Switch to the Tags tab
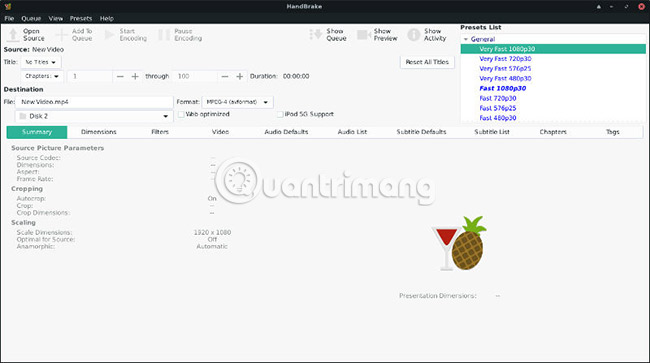The image size is (650, 363). point(613,132)
